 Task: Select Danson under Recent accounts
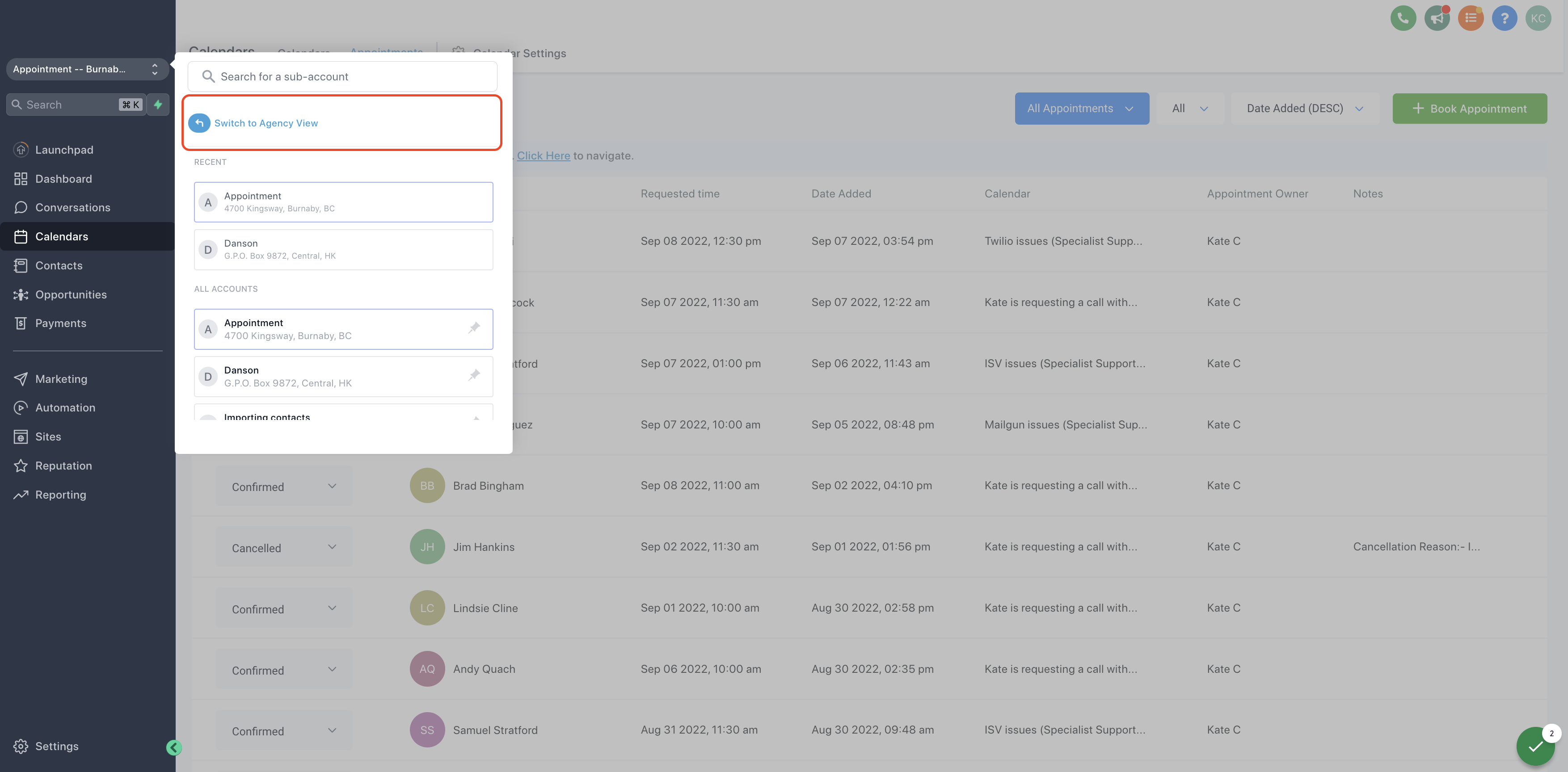(343, 249)
